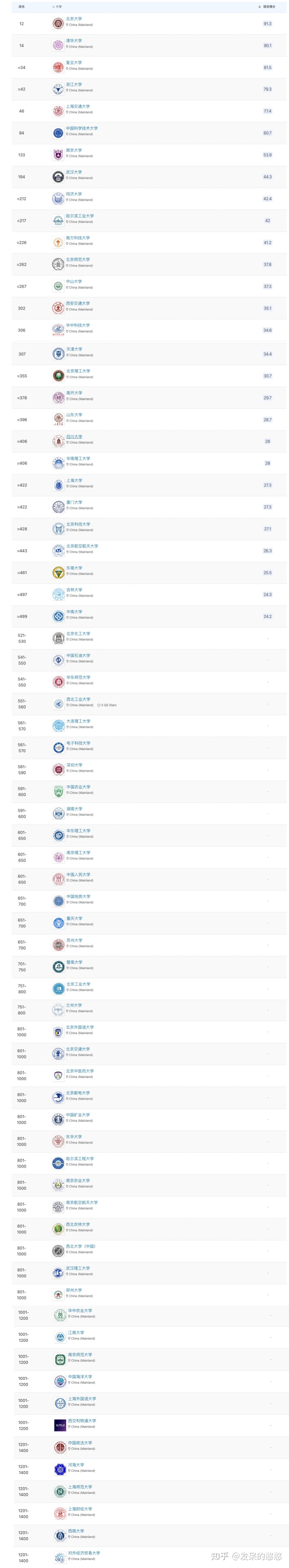
Task: Click the 排名 column header
Action: pos(21,7)
